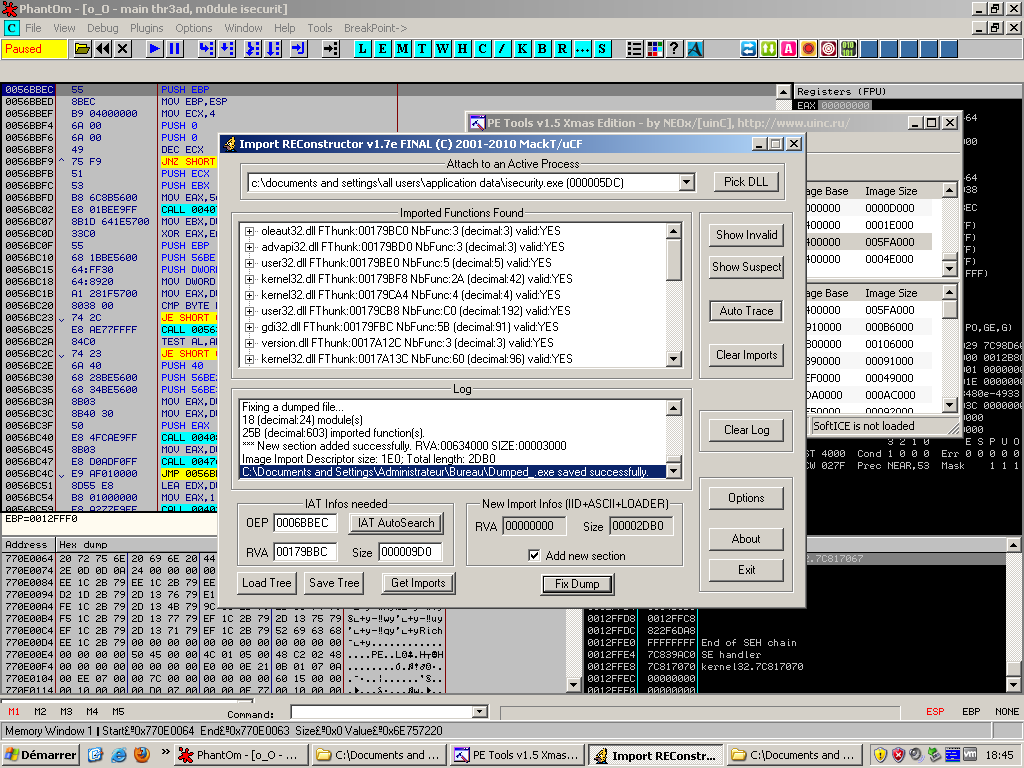Expand user32.dll FThunk:00179BE0 node
1024x768 pixels.
click(x=249, y=263)
